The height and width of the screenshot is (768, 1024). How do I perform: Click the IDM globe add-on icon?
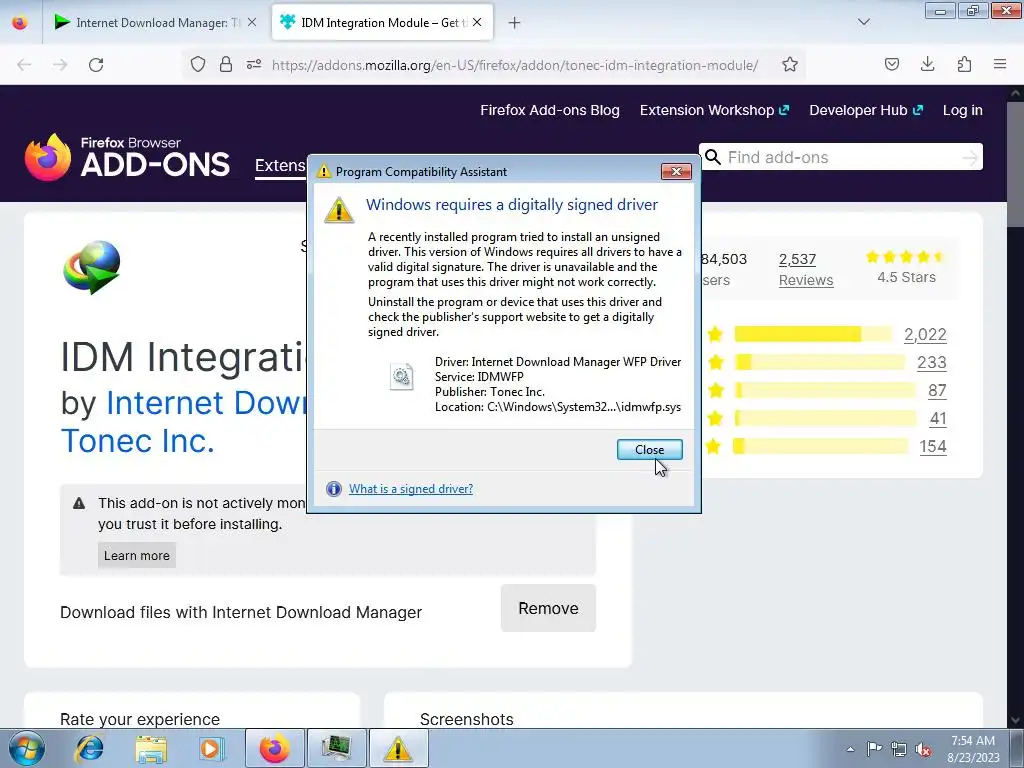92,268
